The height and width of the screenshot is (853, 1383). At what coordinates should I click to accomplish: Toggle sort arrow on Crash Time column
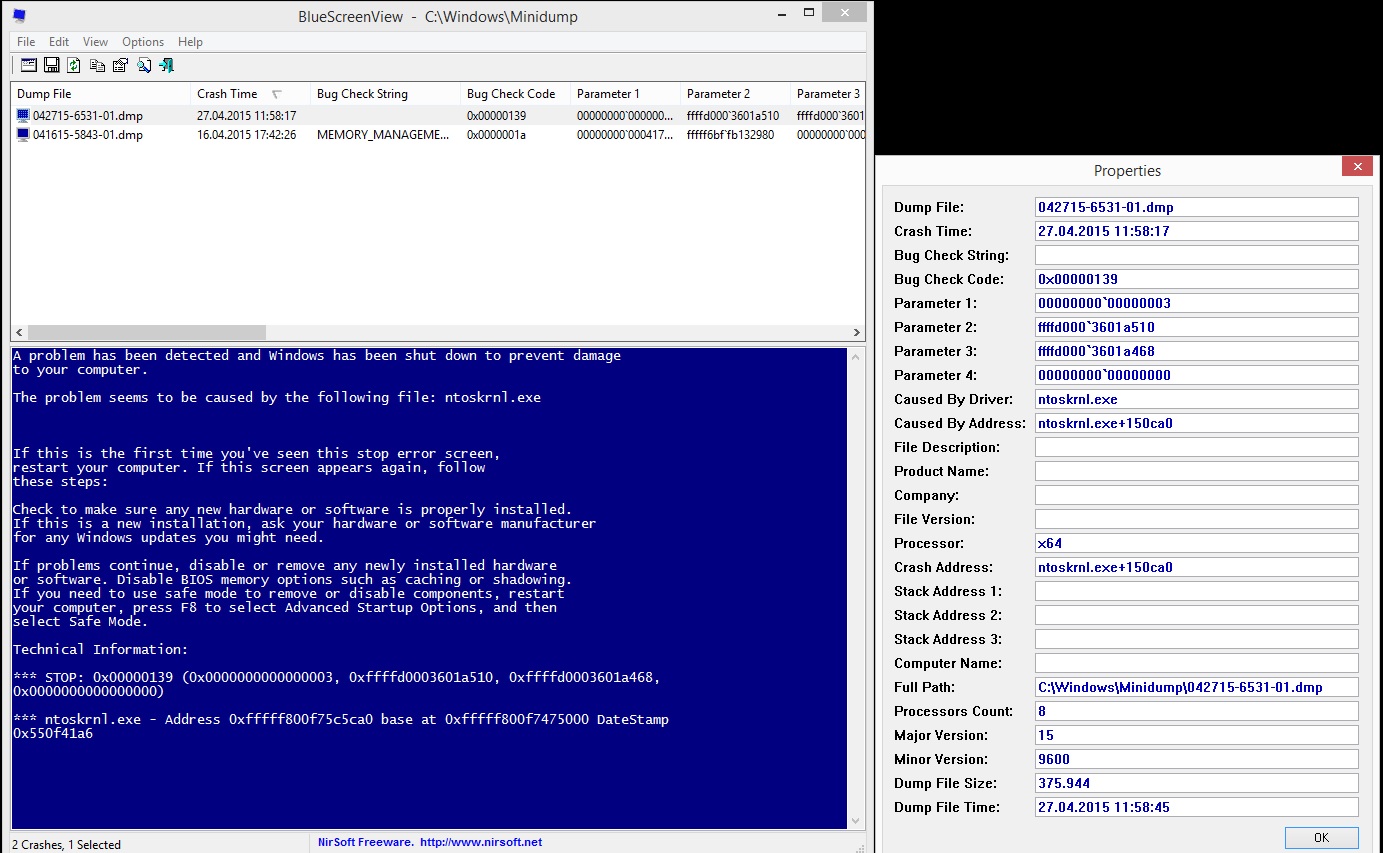click(277, 94)
